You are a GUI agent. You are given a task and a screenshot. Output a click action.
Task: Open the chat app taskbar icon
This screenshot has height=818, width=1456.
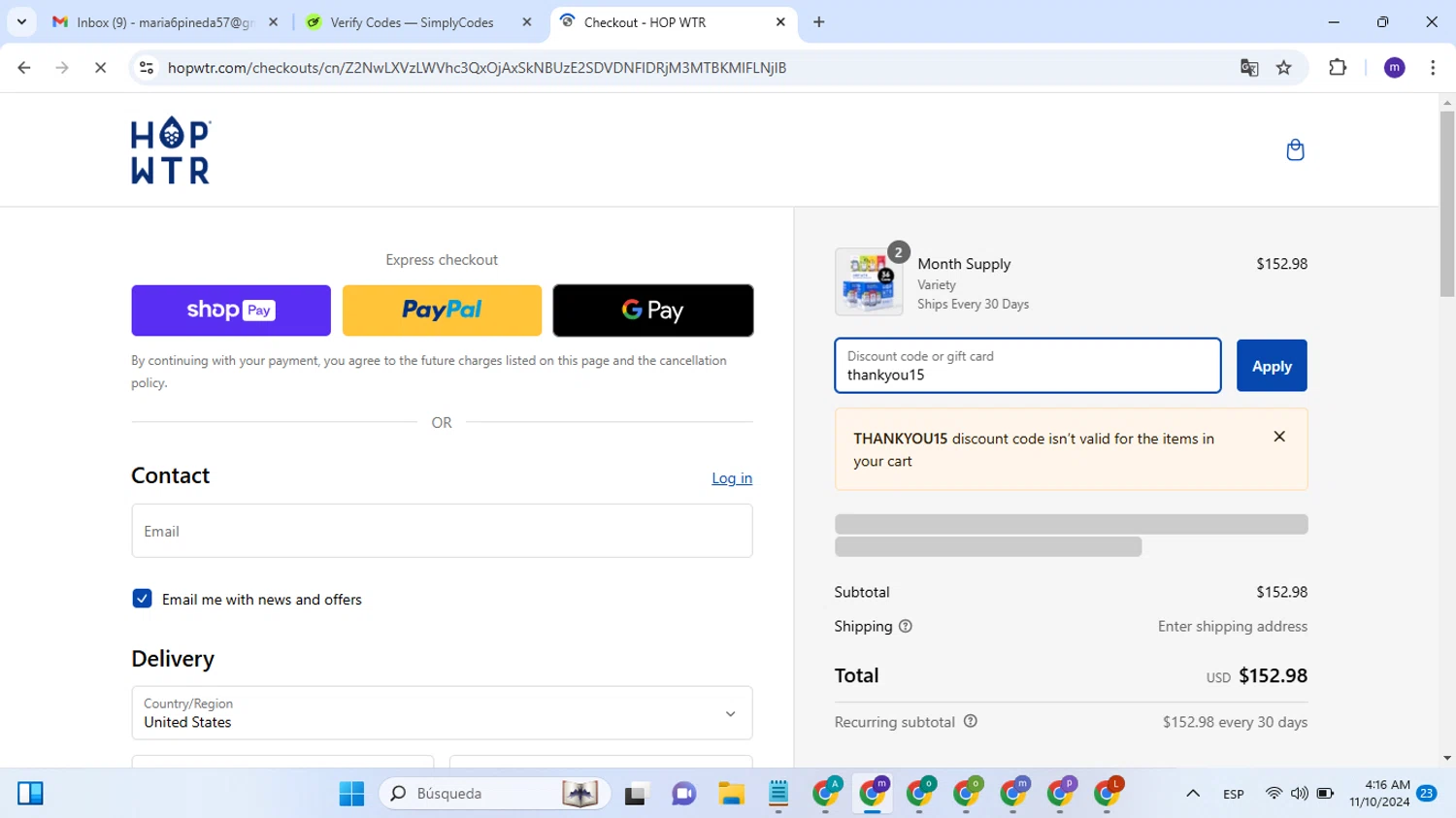coord(683,794)
